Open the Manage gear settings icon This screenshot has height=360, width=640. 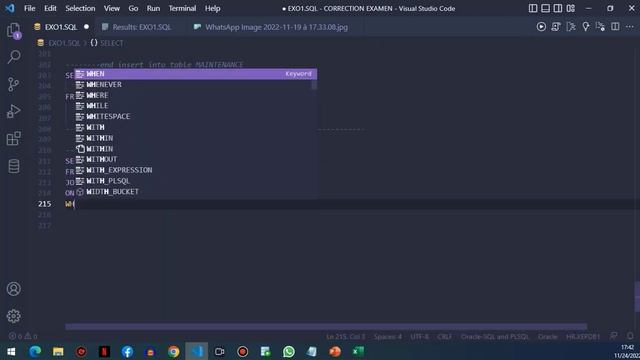point(13,316)
